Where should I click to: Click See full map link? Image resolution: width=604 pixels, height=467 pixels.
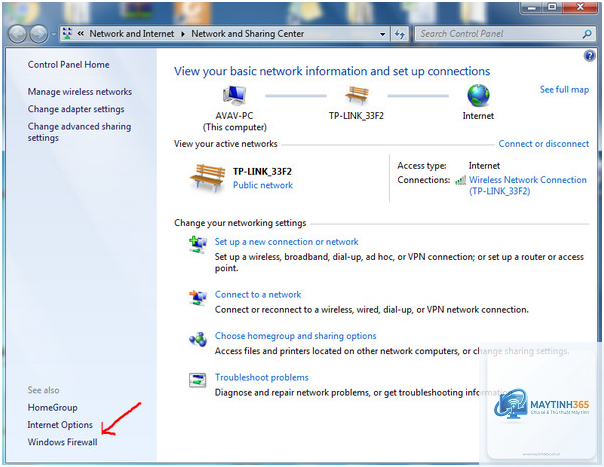pos(564,90)
